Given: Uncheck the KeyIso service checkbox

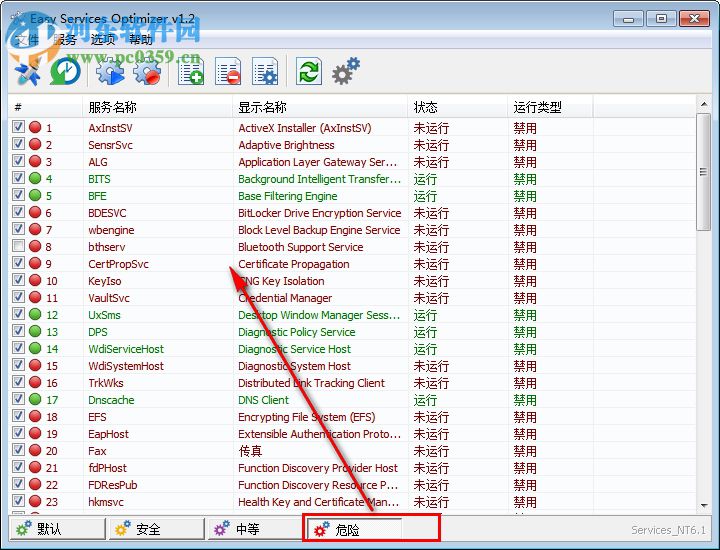Looking at the screenshot, I should pyautogui.click(x=18, y=280).
